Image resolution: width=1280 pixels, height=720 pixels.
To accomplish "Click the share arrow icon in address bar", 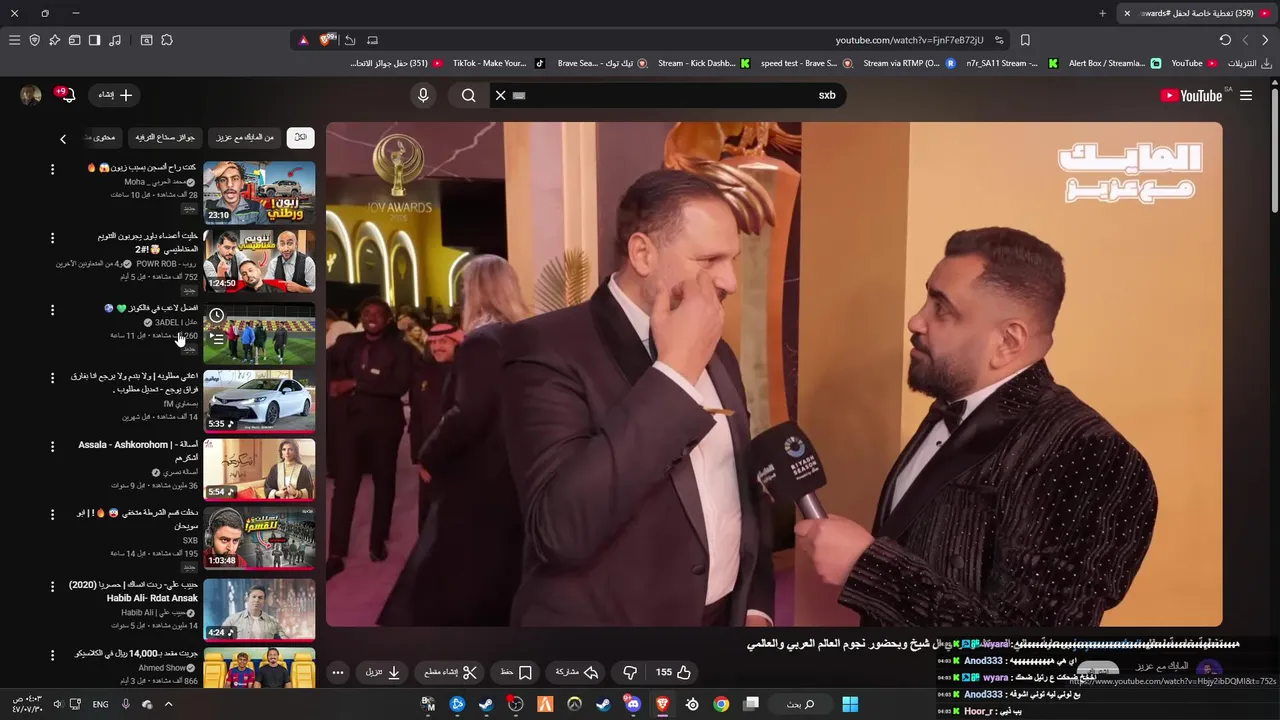I will (350, 40).
